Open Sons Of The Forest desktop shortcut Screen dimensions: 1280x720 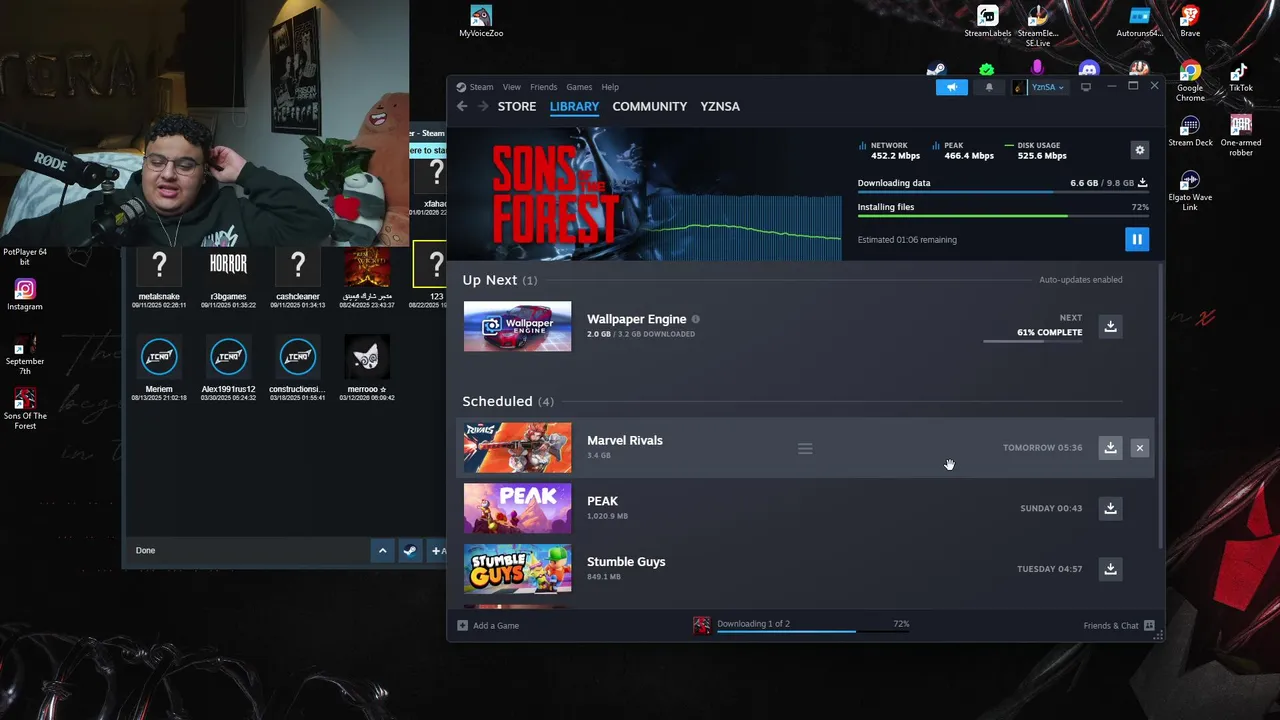click(x=25, y=410)
